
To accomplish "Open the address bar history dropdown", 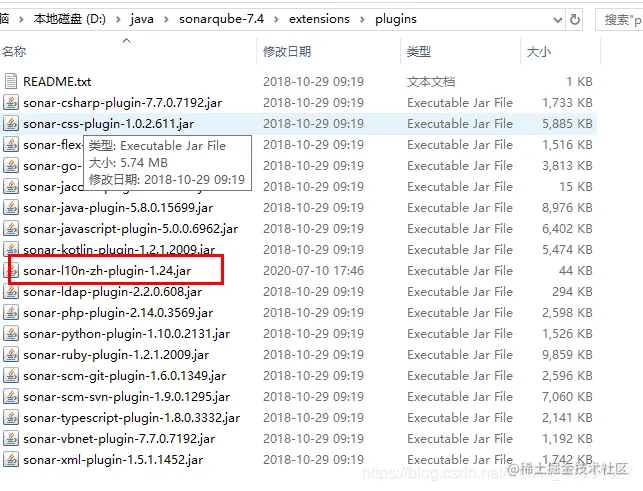I will pos(558,20).
